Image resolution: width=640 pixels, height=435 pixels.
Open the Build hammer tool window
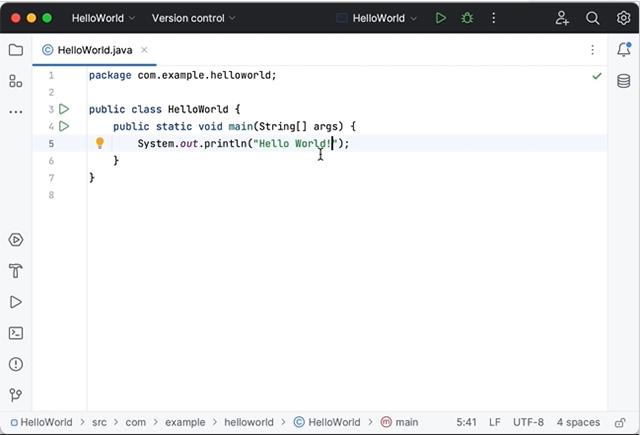point(16,271)
